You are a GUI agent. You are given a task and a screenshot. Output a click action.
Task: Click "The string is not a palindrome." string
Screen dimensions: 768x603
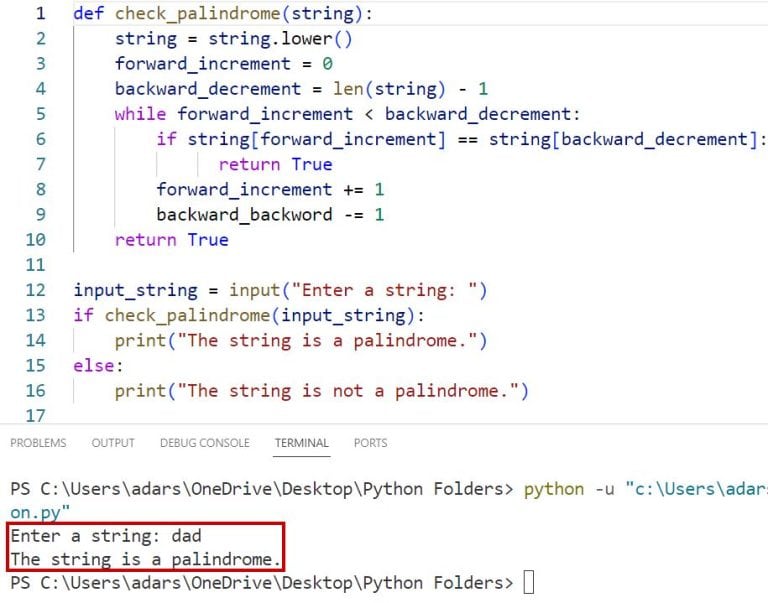348,391
